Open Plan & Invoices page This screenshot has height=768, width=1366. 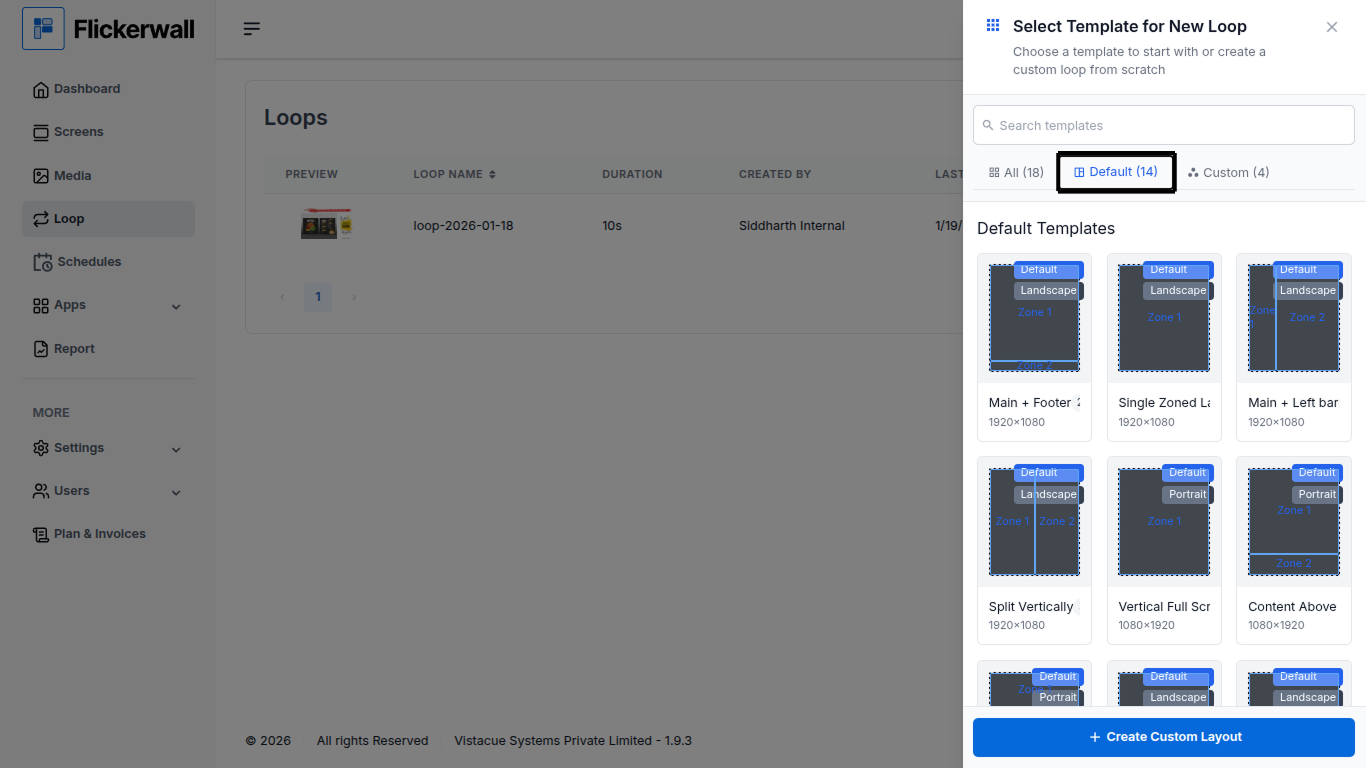tap(109, 534)
